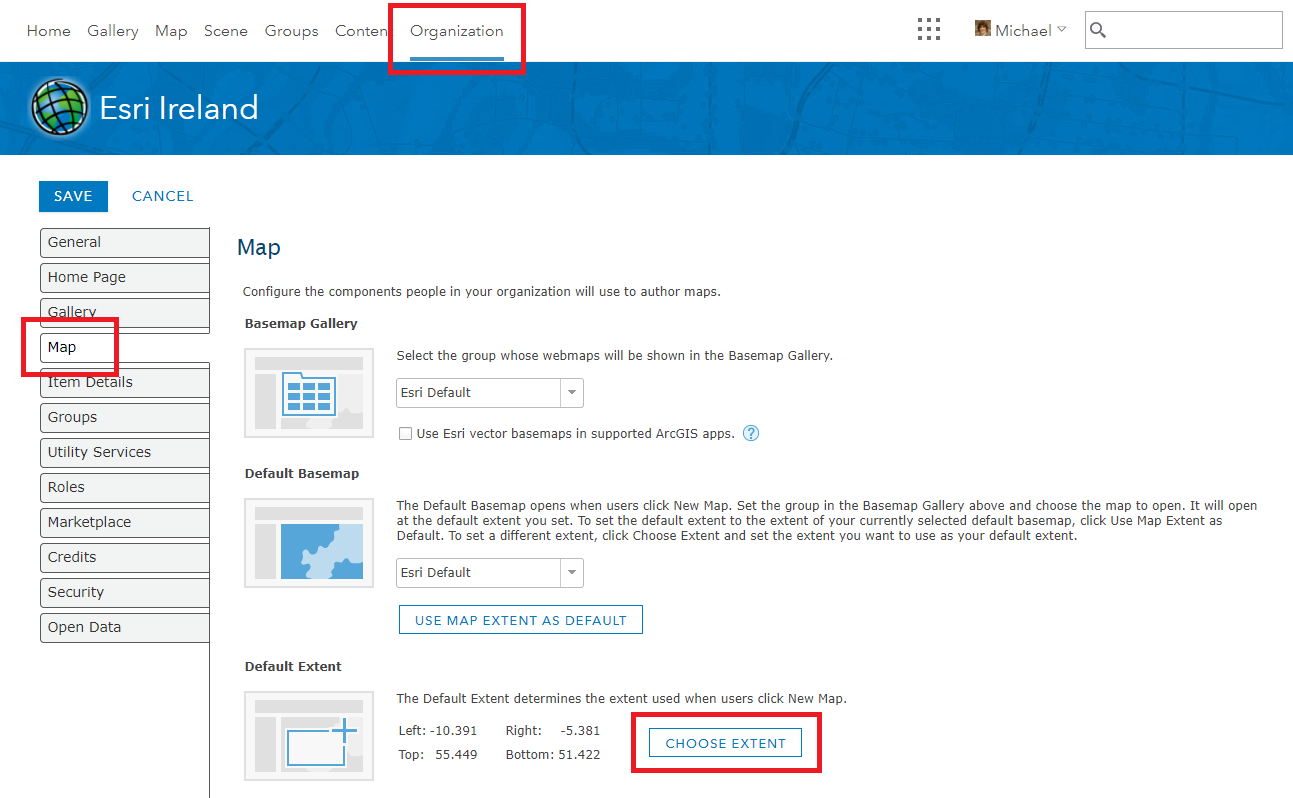Open the Security settings tab
1293x798 pixels.
point(125,593)
